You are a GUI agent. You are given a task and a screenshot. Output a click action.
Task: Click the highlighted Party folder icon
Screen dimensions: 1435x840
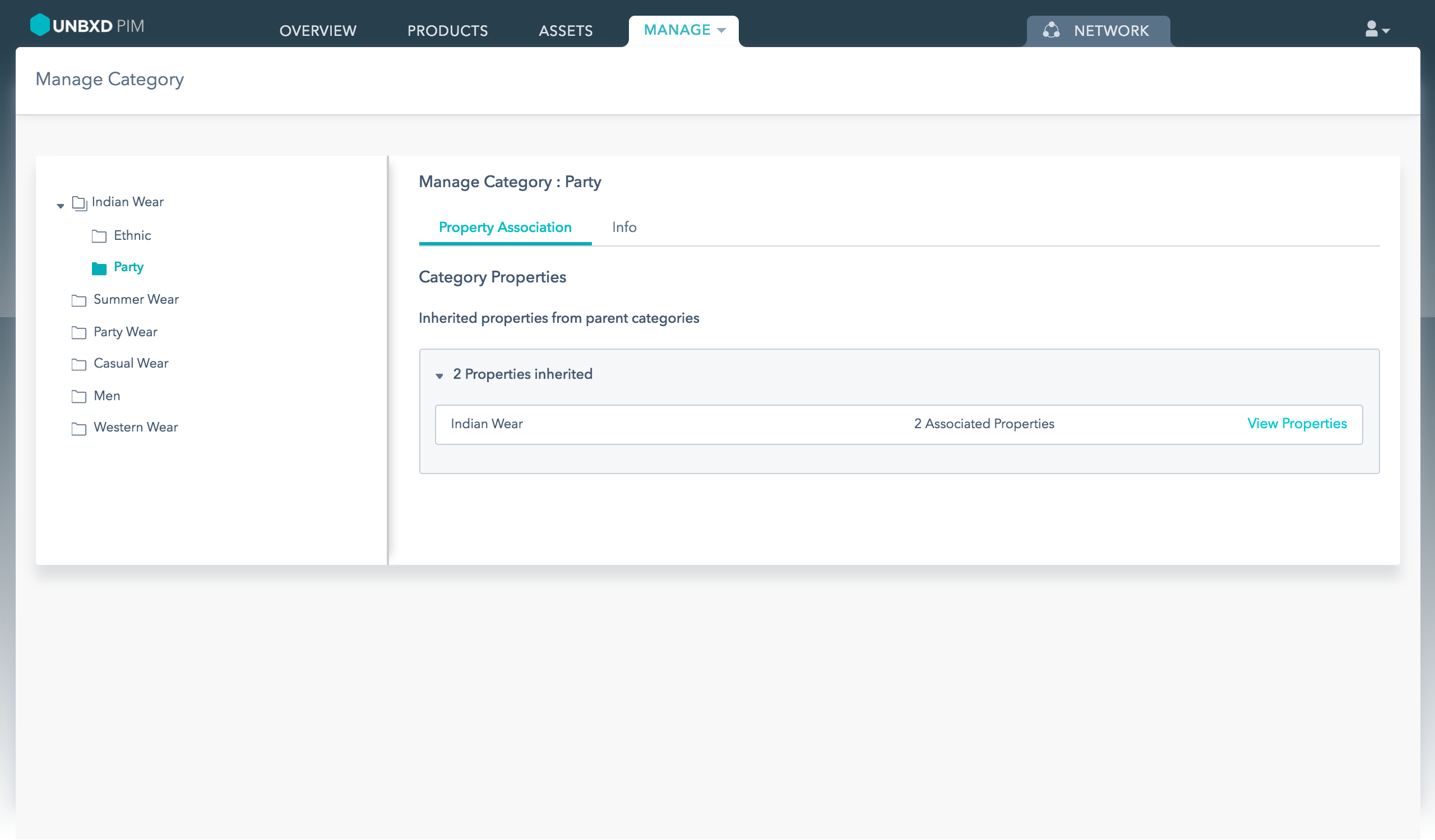pyautogui.click(x=99, y=268)
